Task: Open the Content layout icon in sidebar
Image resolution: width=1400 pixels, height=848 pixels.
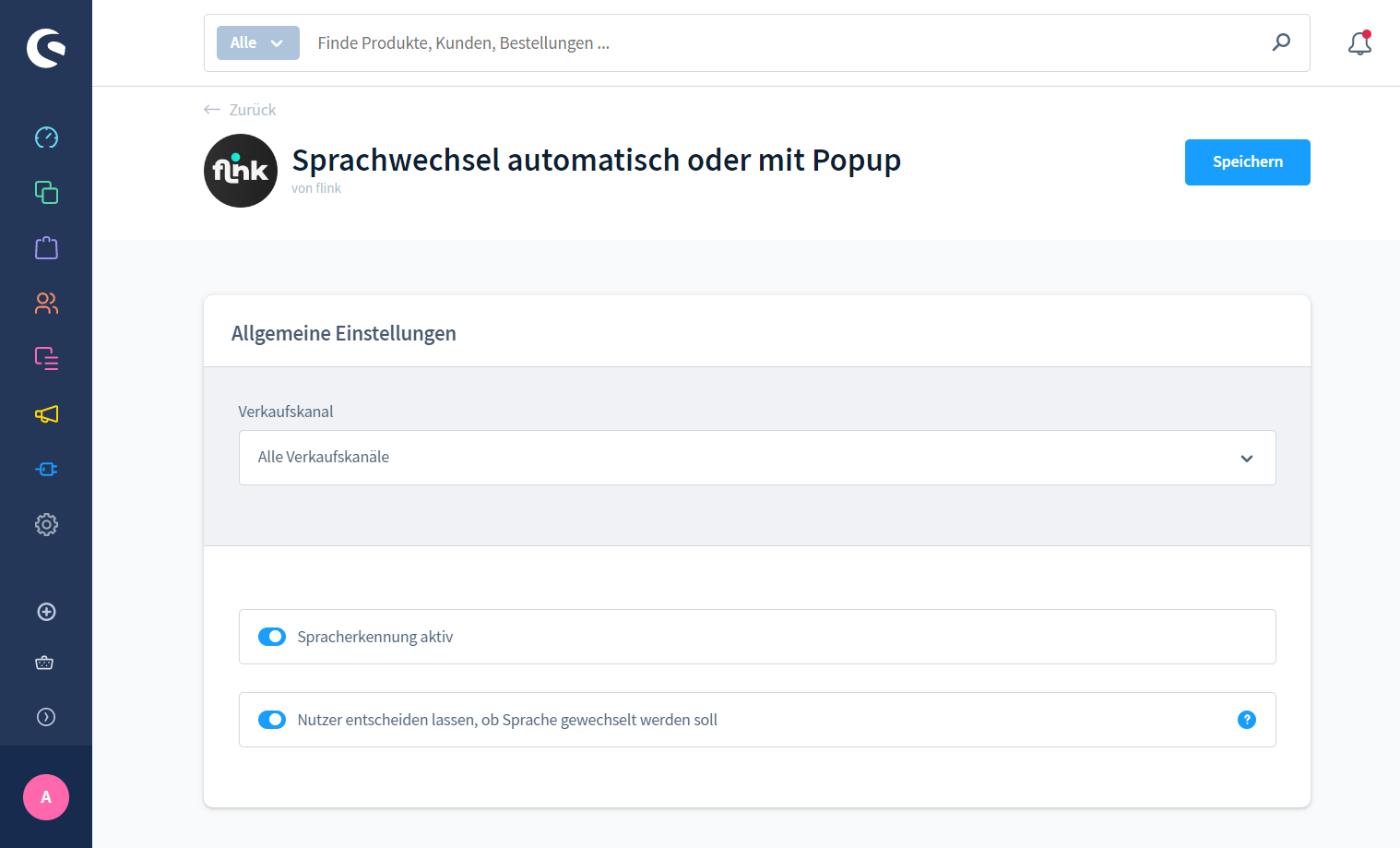Action: (46, 358)
